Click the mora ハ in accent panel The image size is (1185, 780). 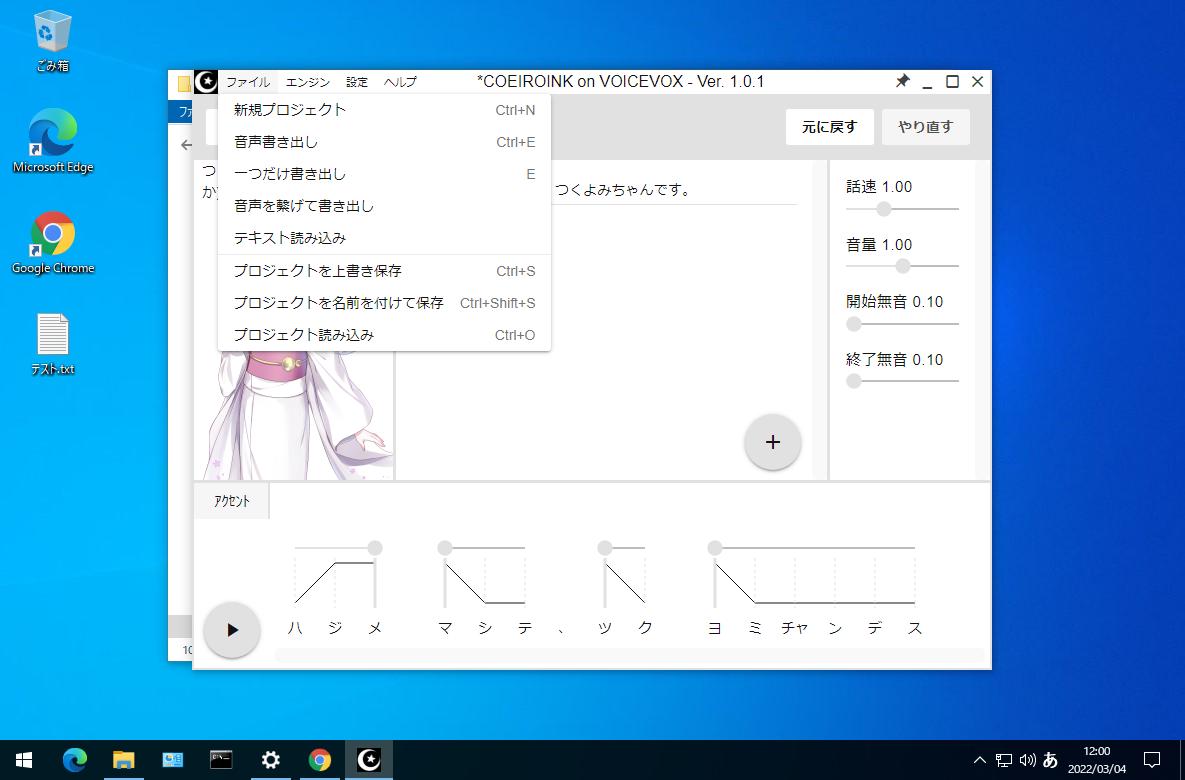point(295,628)
